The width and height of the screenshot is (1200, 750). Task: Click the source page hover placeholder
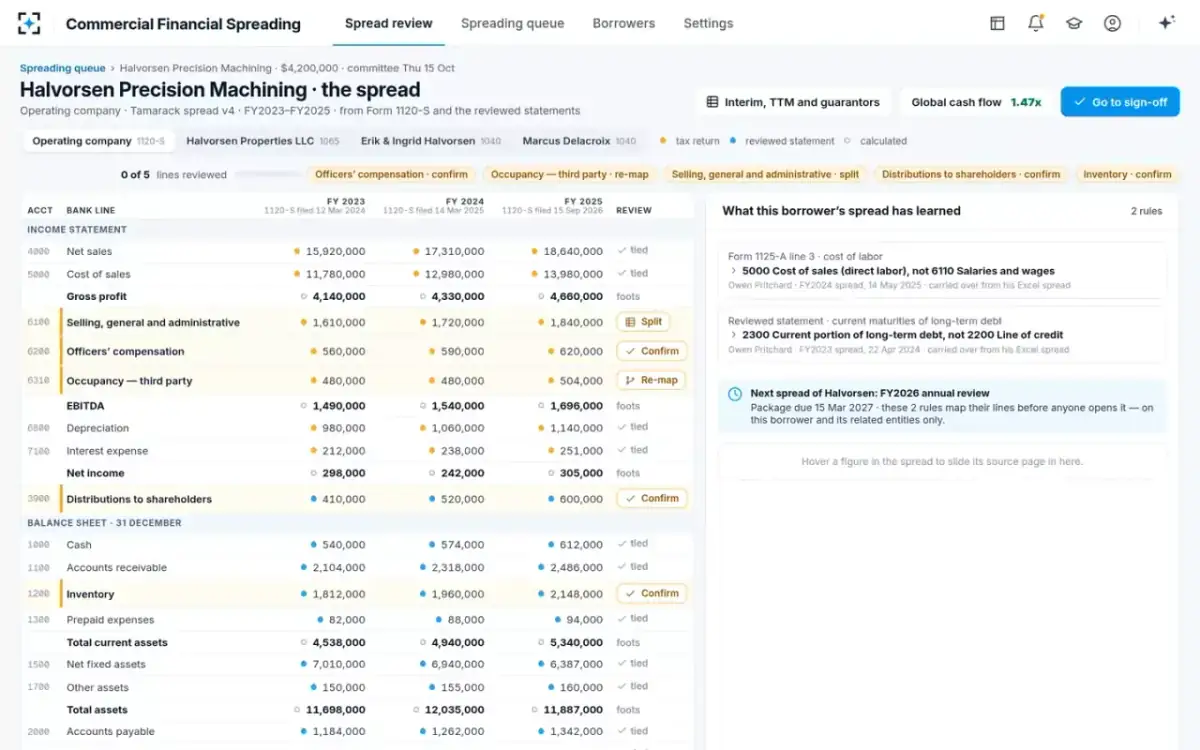click(x=942, y=462)
